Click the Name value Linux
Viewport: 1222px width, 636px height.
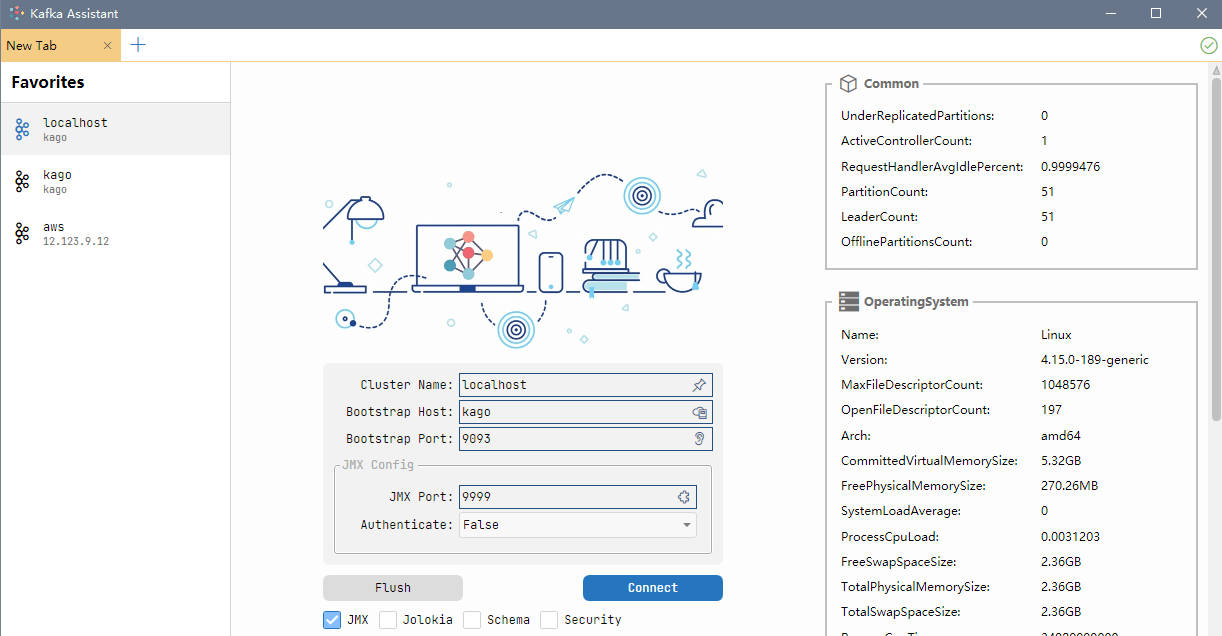click(1056, 335)
